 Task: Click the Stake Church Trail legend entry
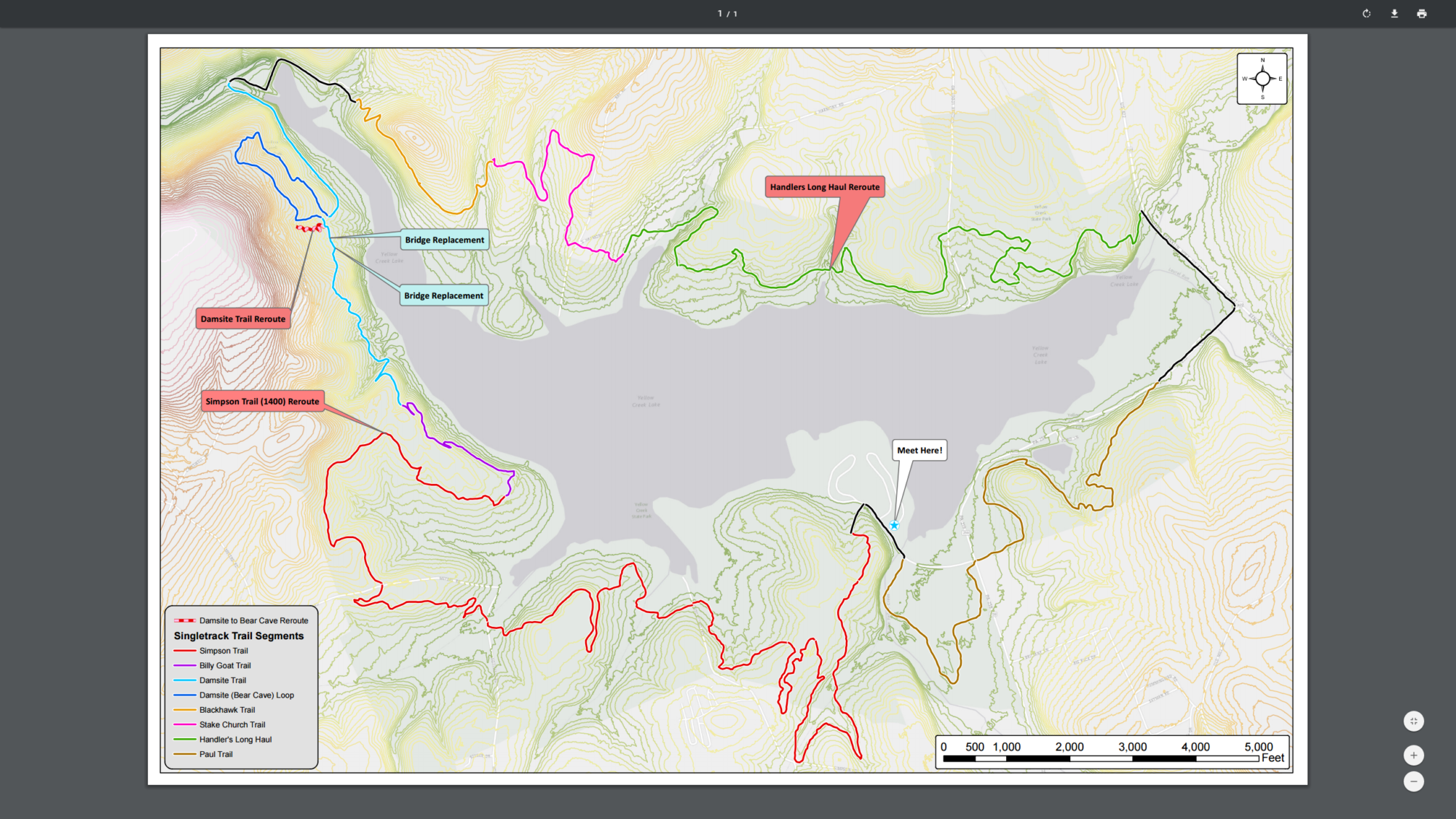232,724
